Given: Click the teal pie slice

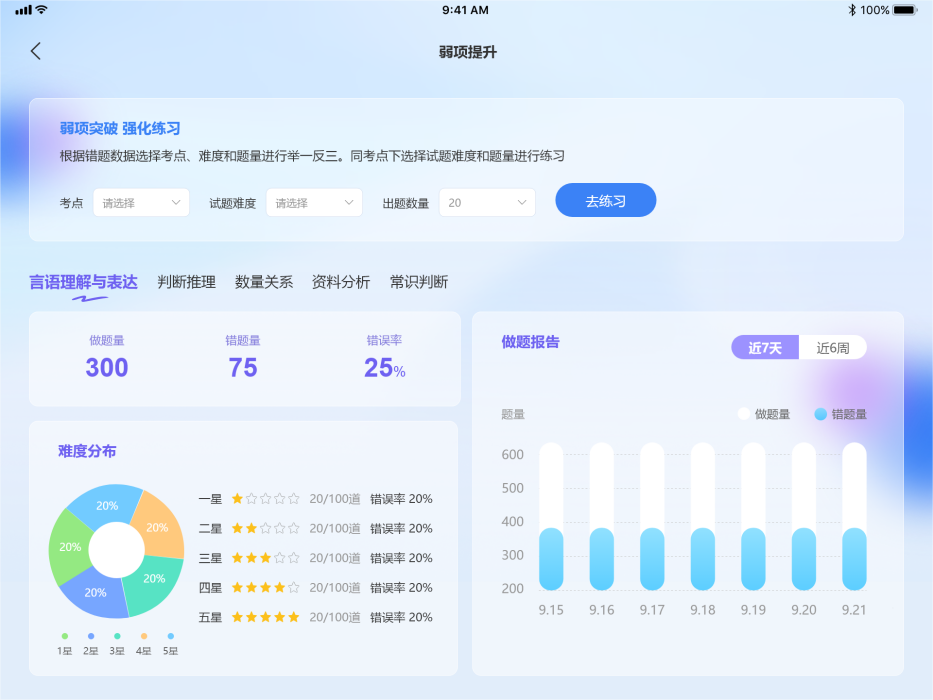Looking at the screenshot, I should [x=154, y=579].
